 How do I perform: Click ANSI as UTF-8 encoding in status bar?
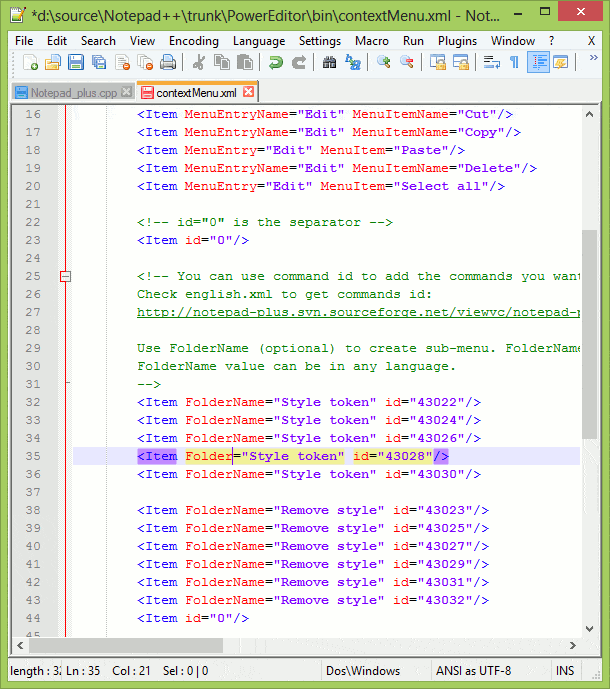[473, 671]
